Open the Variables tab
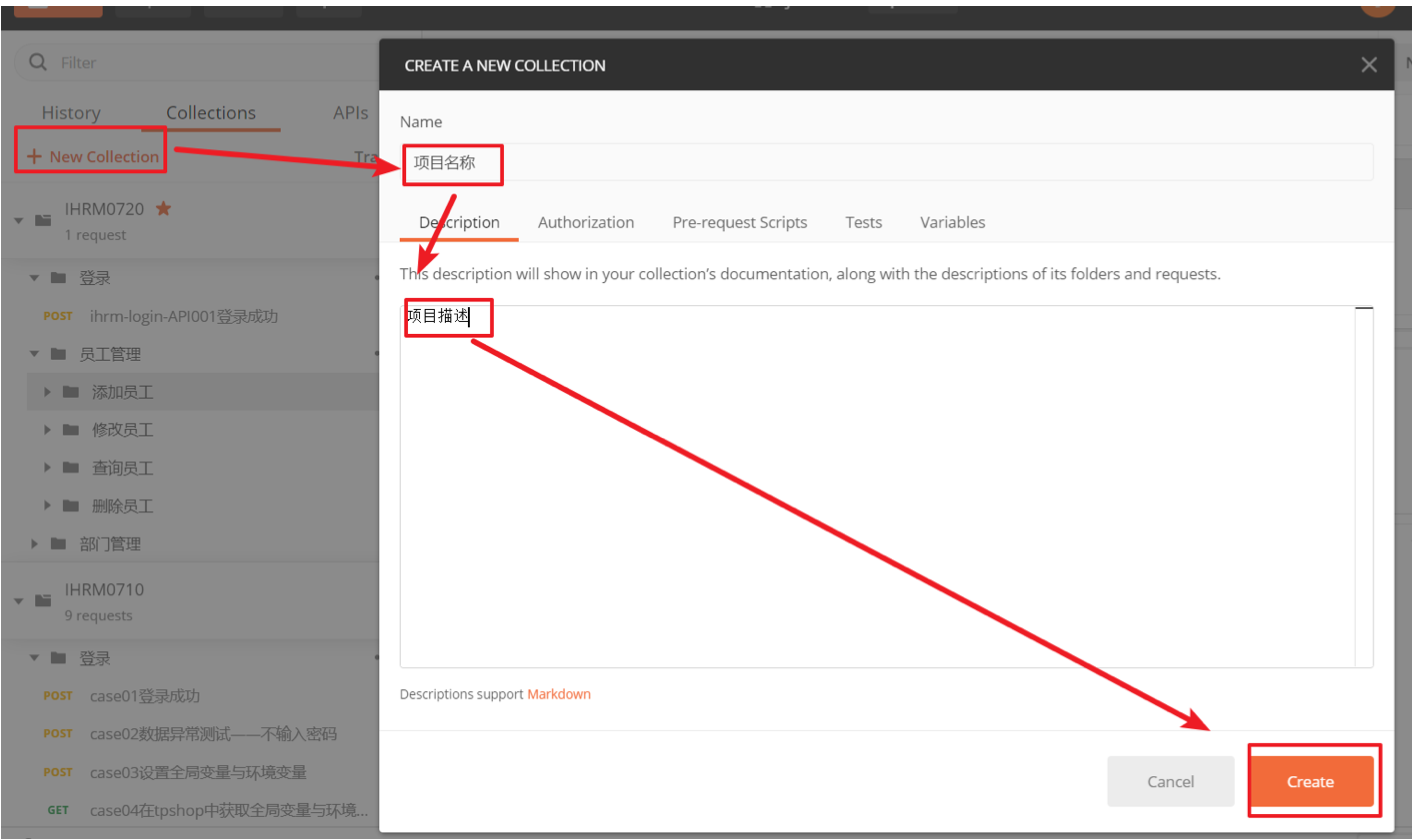Viewport: 1412px width, 840px height. pos(952,222)
